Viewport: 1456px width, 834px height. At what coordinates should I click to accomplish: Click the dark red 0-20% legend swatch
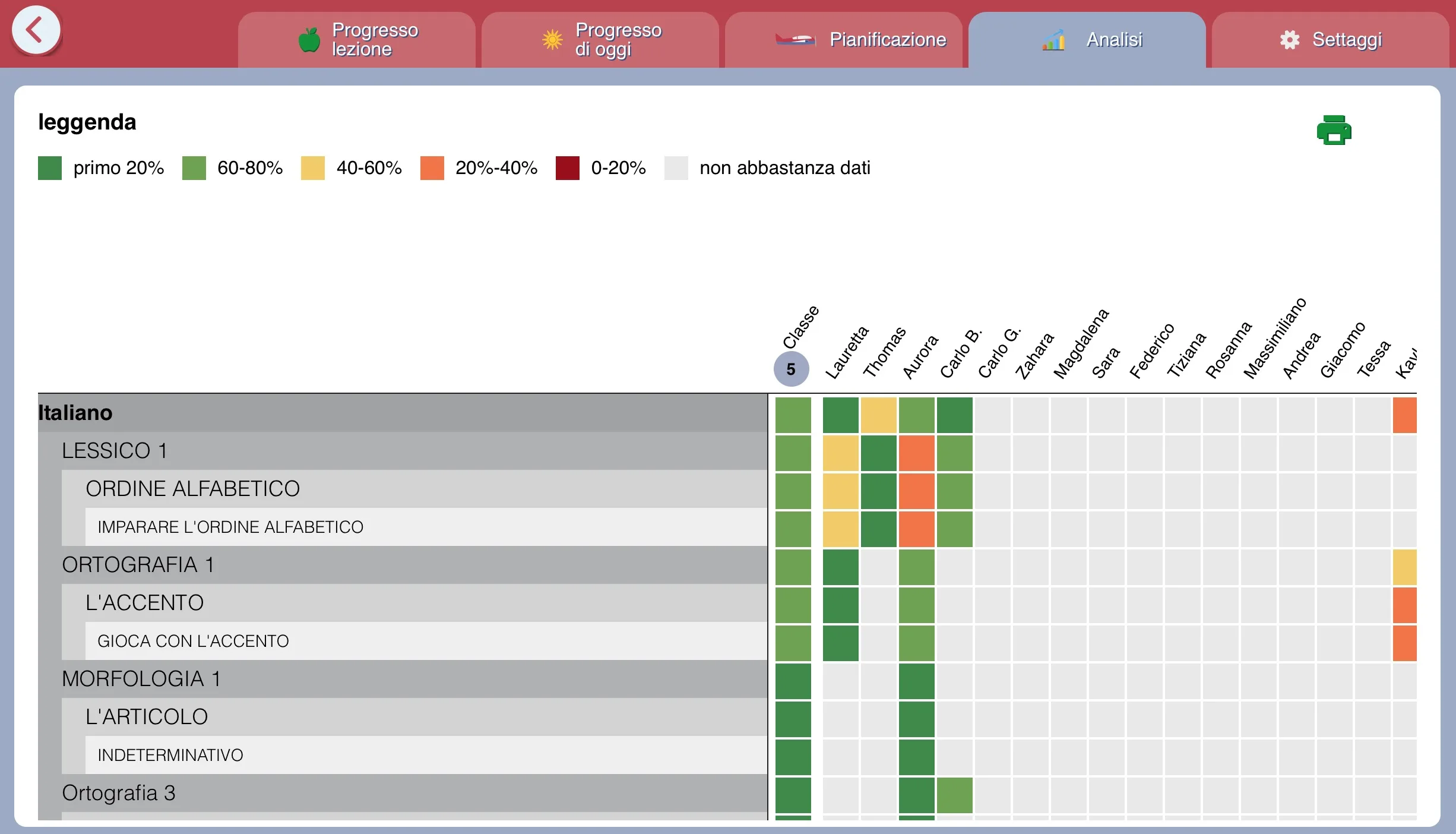tap(568, 168)
